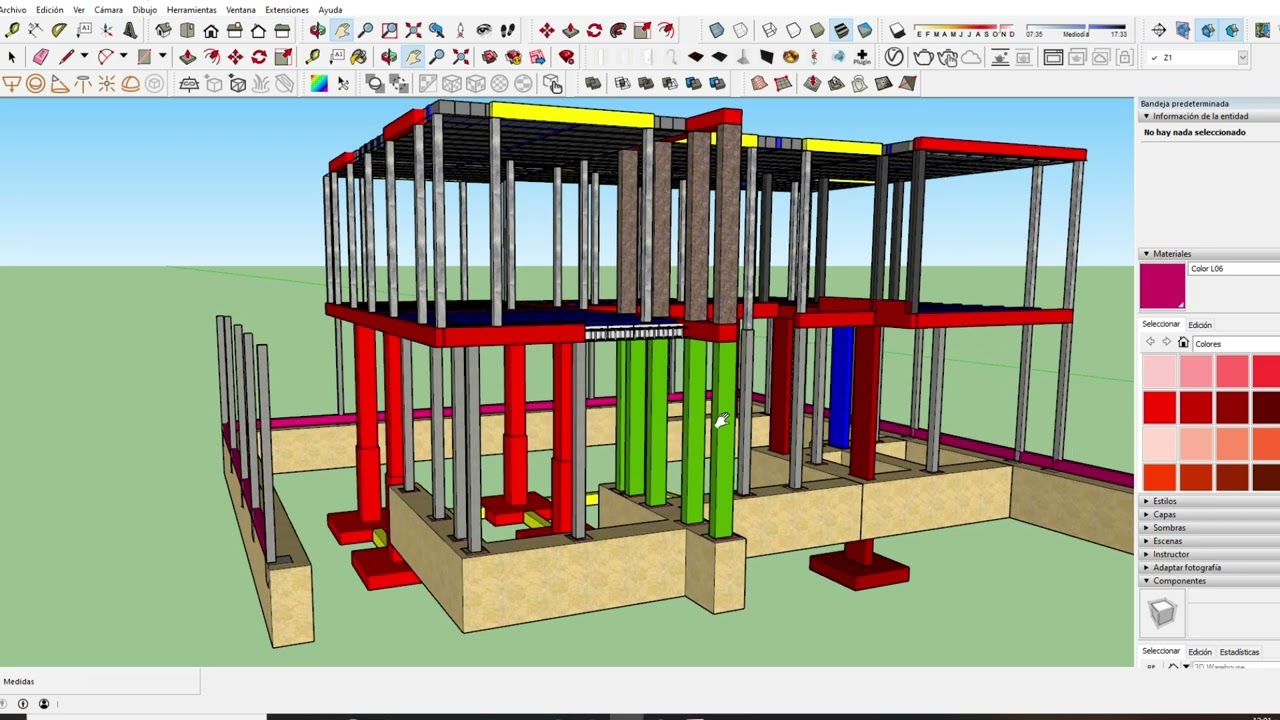Start V-Ray teapot render

pyautogui.click(x=923, y=57)
